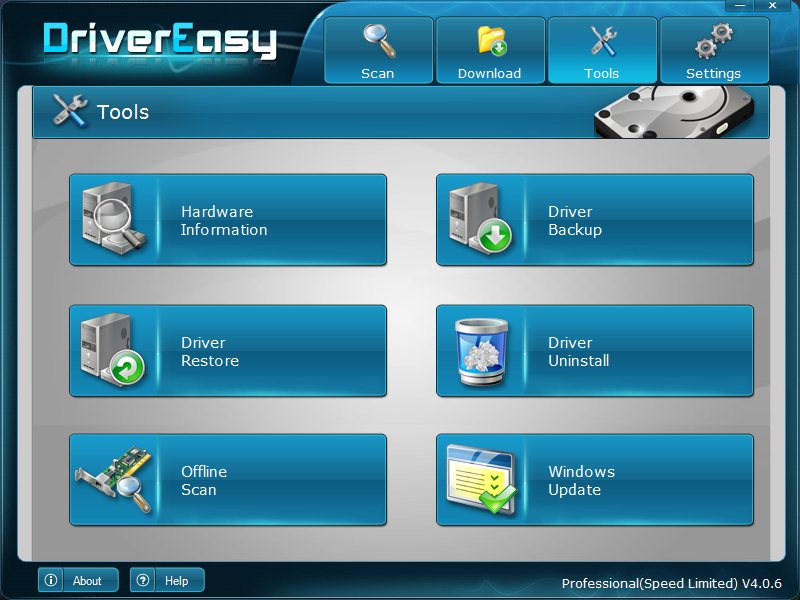This screenshot has width=800, height=600.
Task: Start an Offline Scan
Action: 228,480
